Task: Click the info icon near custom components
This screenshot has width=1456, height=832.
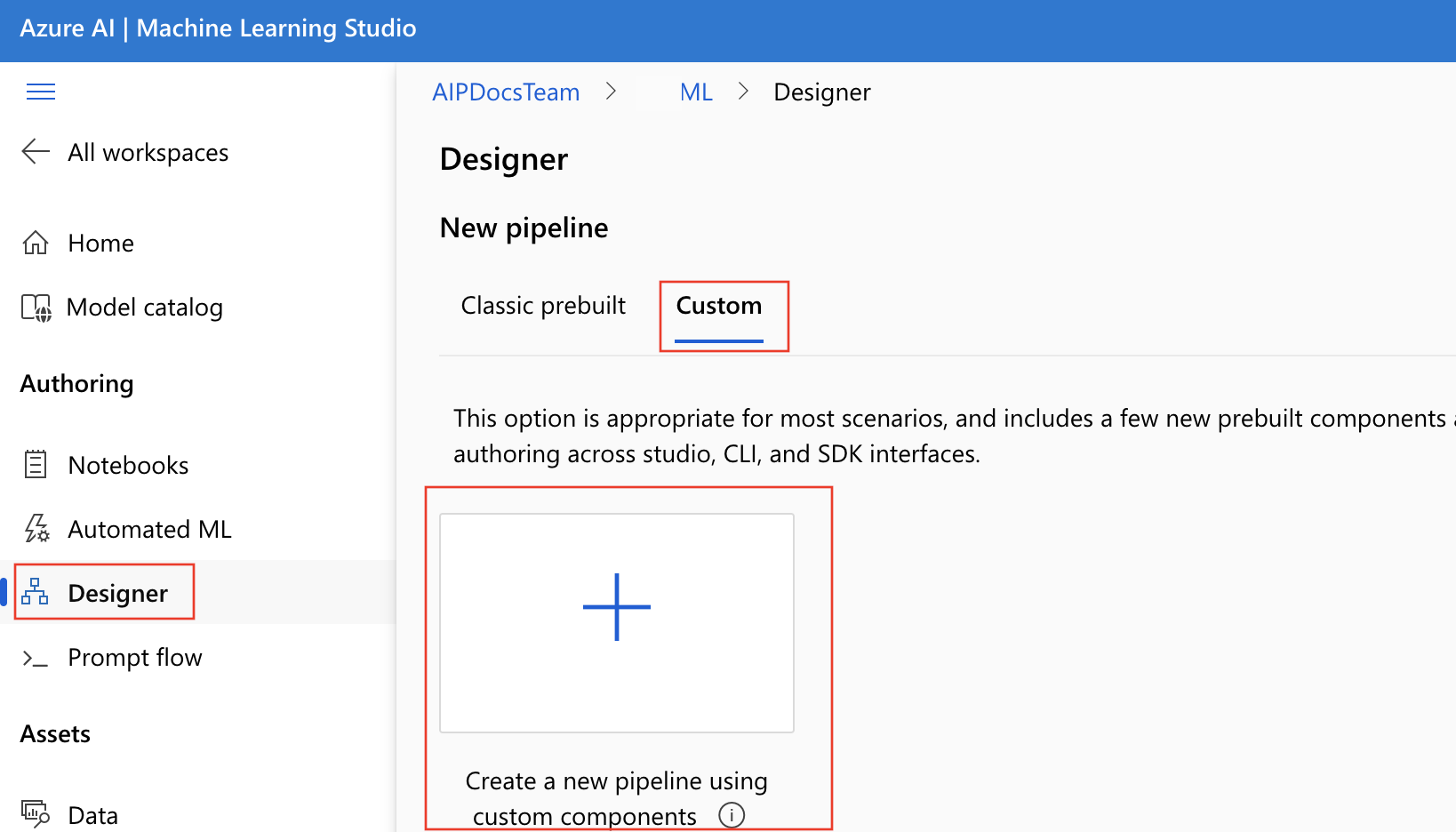Action: tap(732, 815)
